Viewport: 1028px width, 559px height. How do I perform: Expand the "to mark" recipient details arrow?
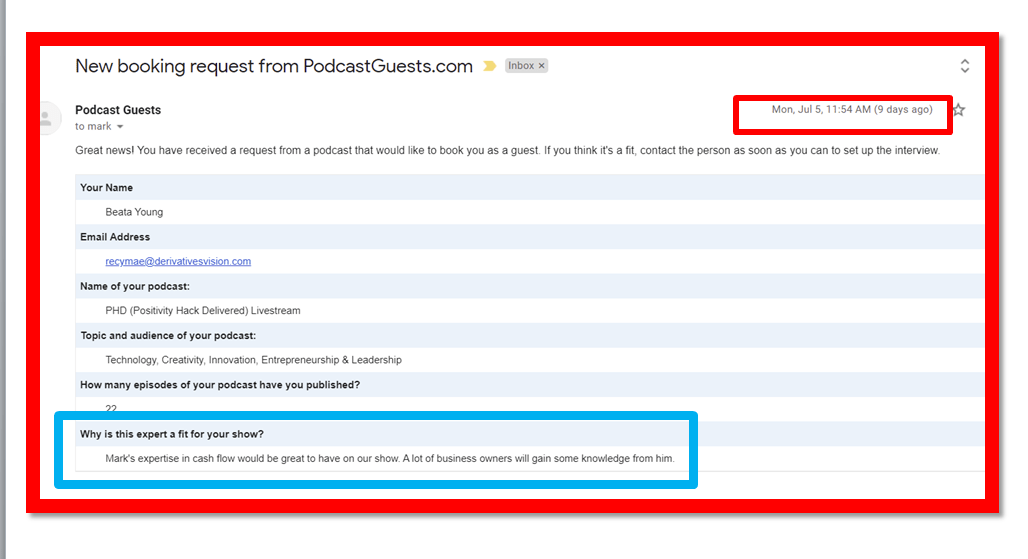[120, 127]
